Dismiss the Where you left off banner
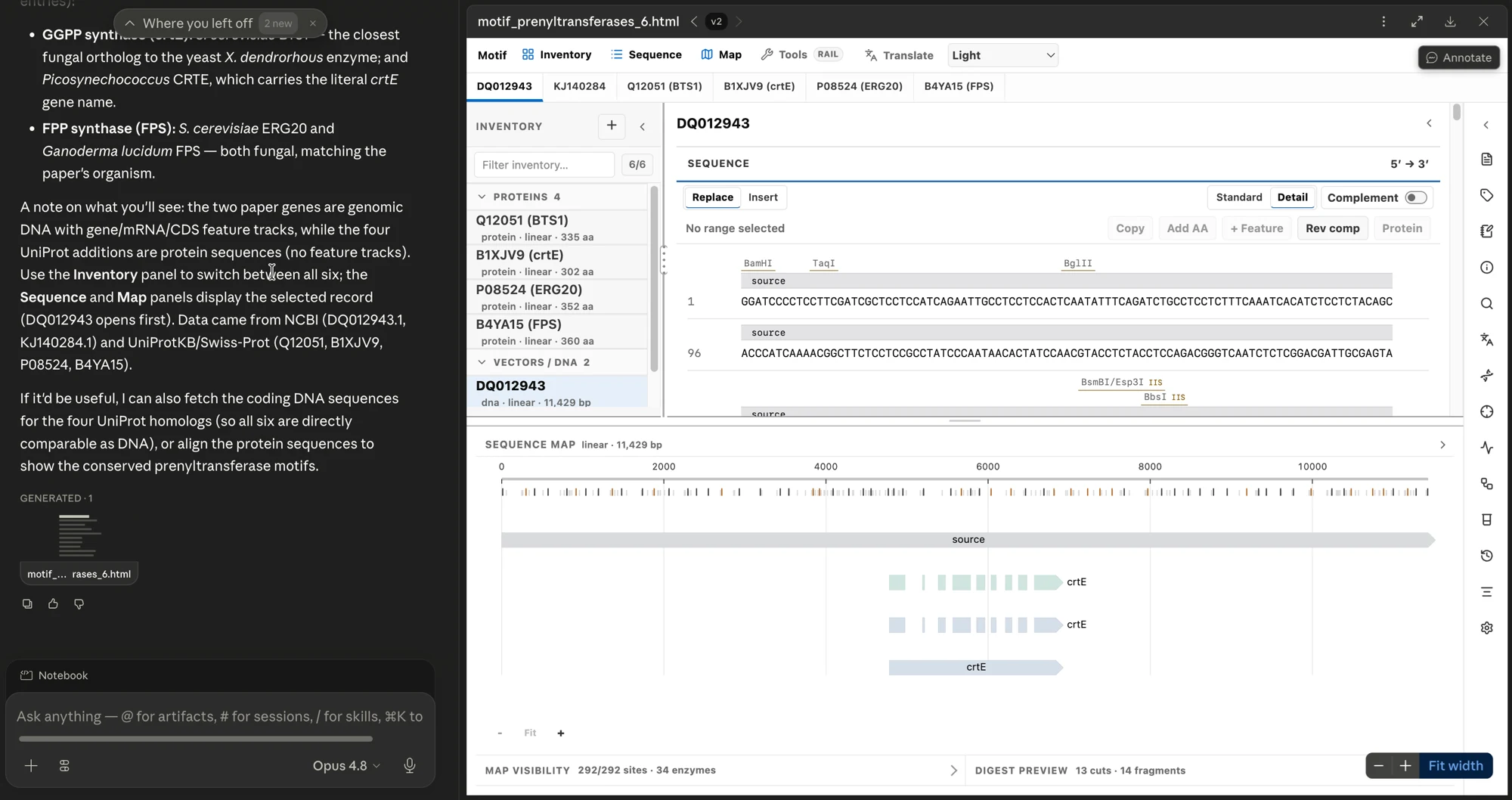Image resolution: width=1512 pixels, height=800 pixels. (312, 23)
